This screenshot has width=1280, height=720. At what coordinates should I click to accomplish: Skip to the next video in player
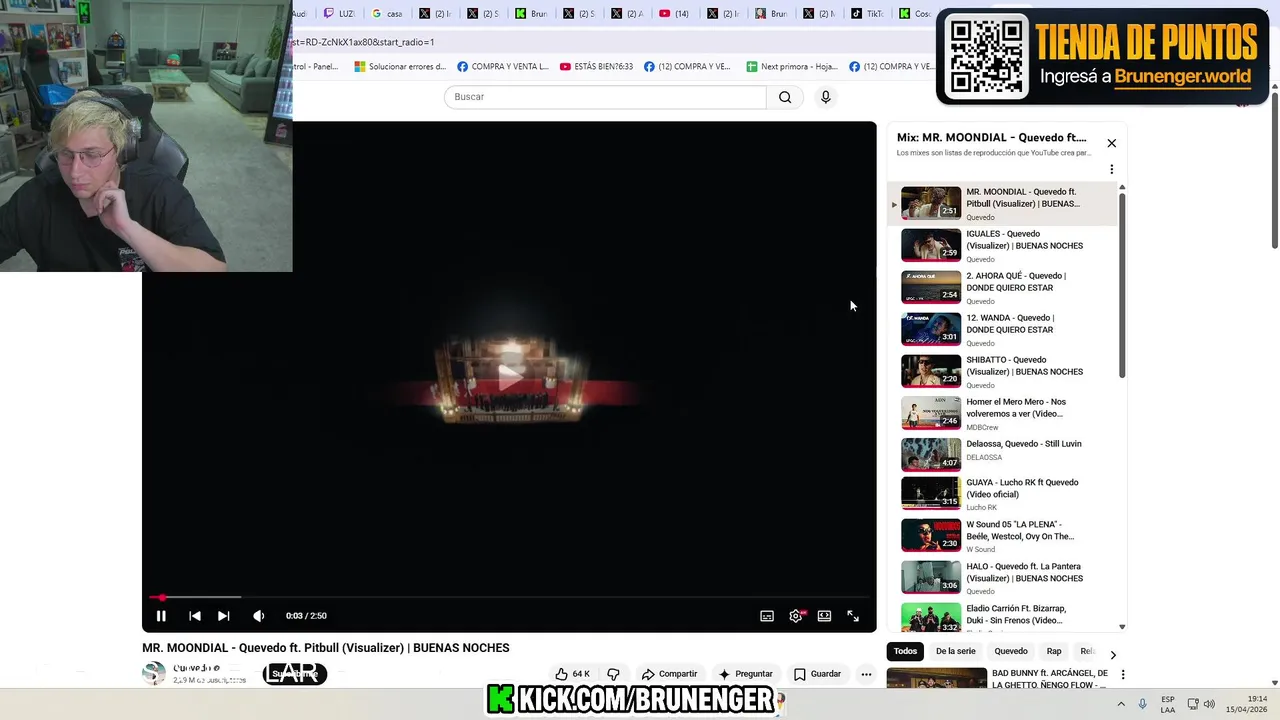(x=224, y=616)
